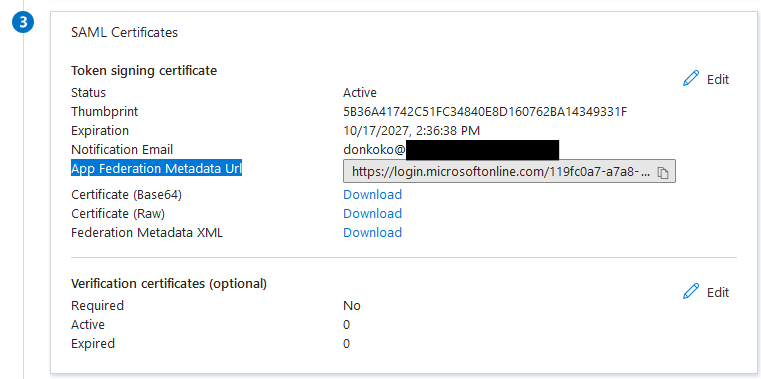Copy the App Federation Metadata Url
The height and width of the screenshot is (379, 761).
pyautogui.click(x=662, y=172)
